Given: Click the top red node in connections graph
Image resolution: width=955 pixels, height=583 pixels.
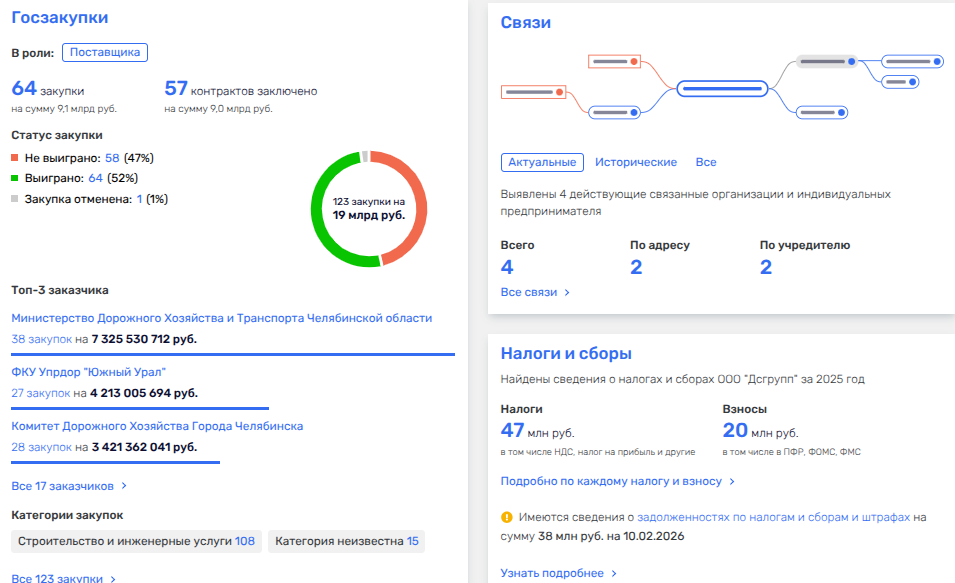Looking at the screenshot, I should pyautogui.click(x=614, y=62).
